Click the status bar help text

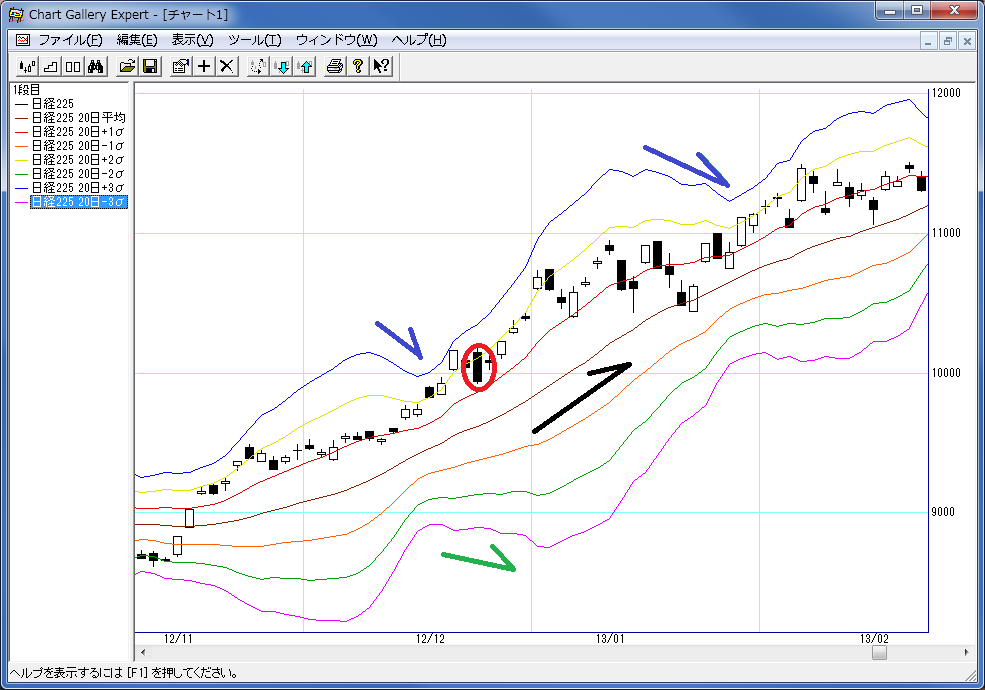click(x=124, y=673)
